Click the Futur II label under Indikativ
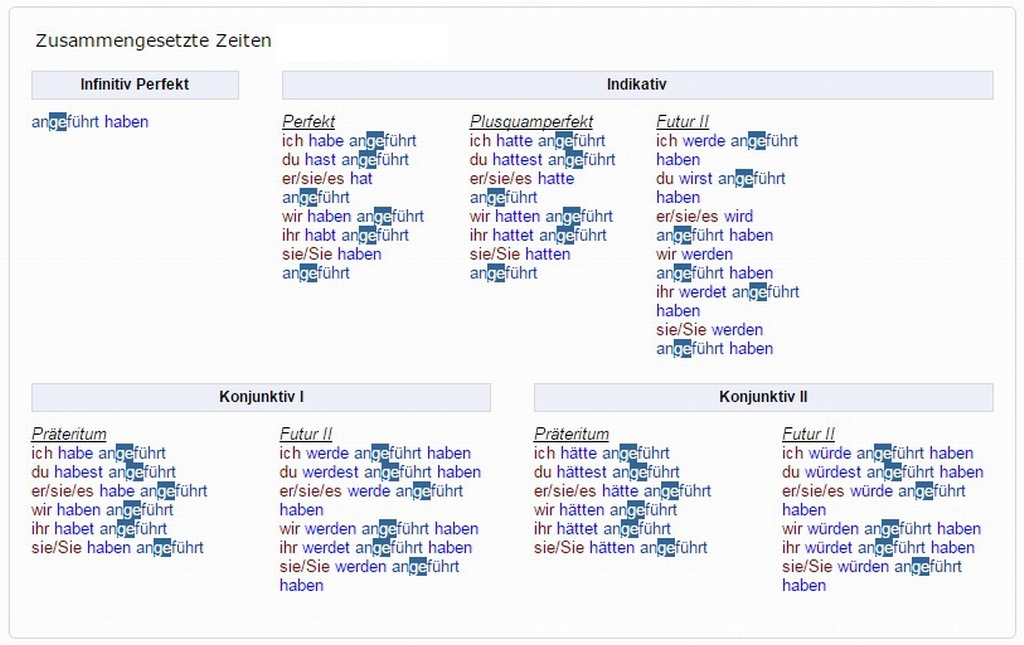This screenshot has height=645, width=1024. click(x=682, y=122)
